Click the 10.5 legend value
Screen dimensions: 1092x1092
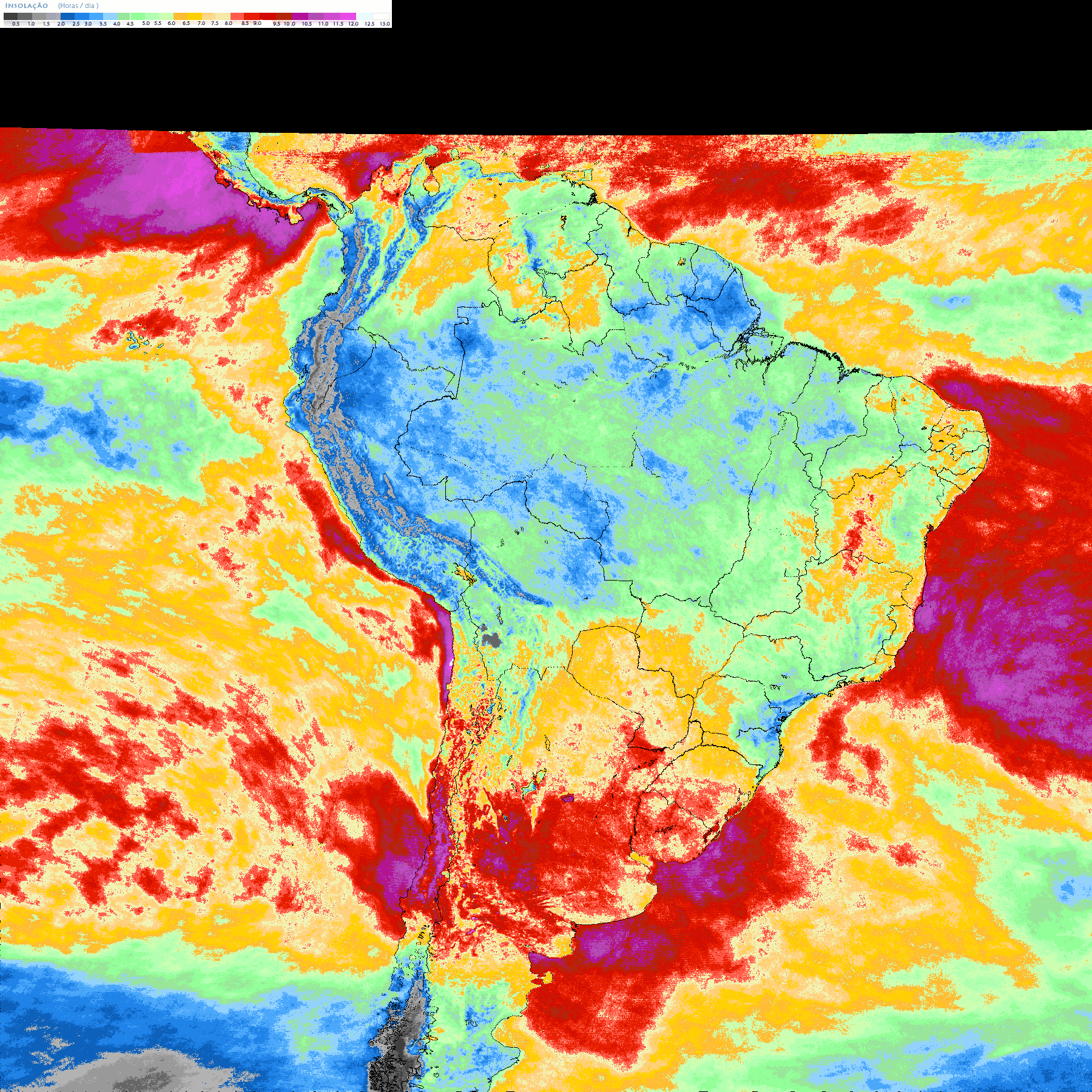tap(307, 24)
